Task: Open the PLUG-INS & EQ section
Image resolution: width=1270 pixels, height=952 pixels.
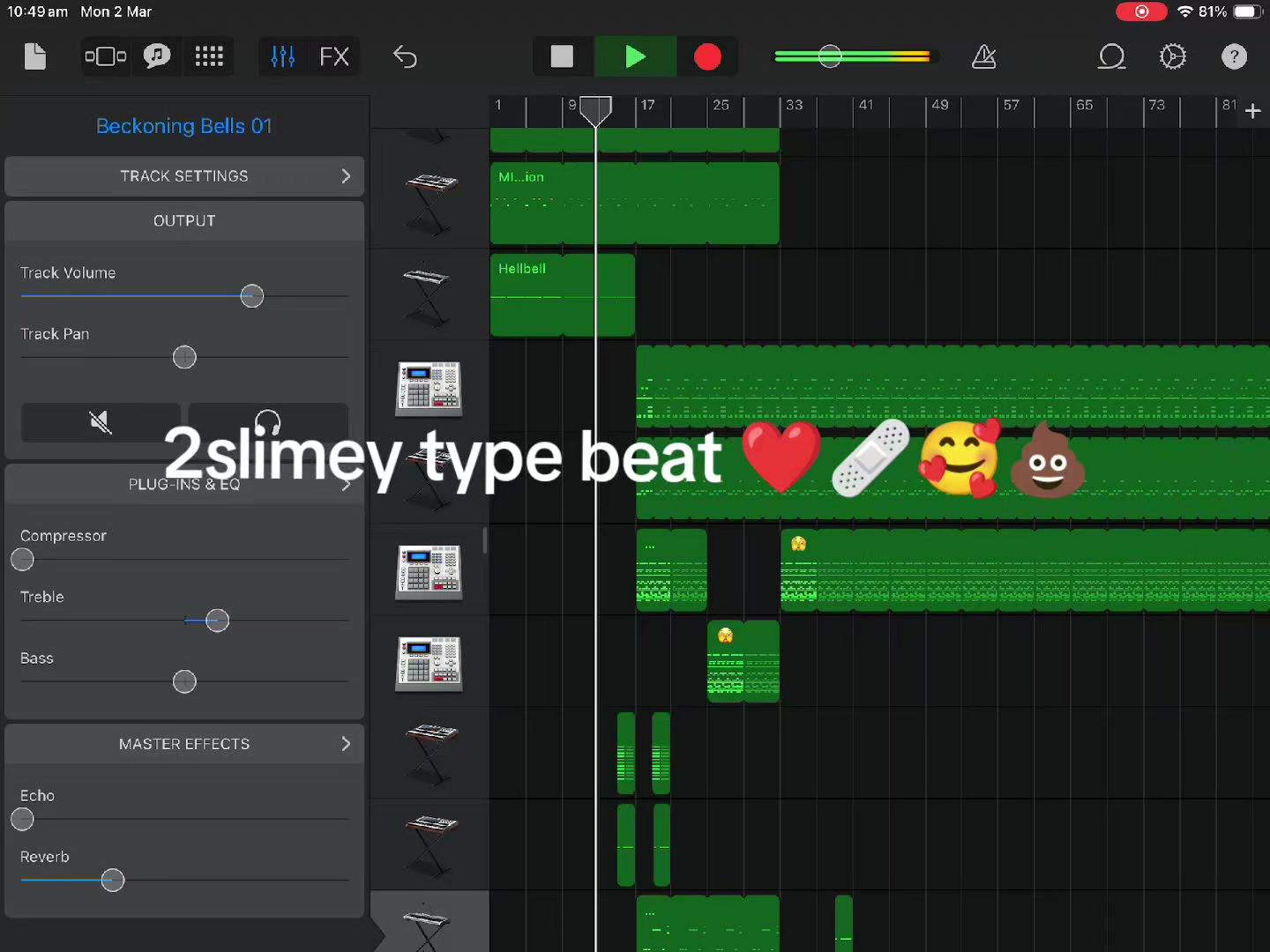Action: [184, 484]
